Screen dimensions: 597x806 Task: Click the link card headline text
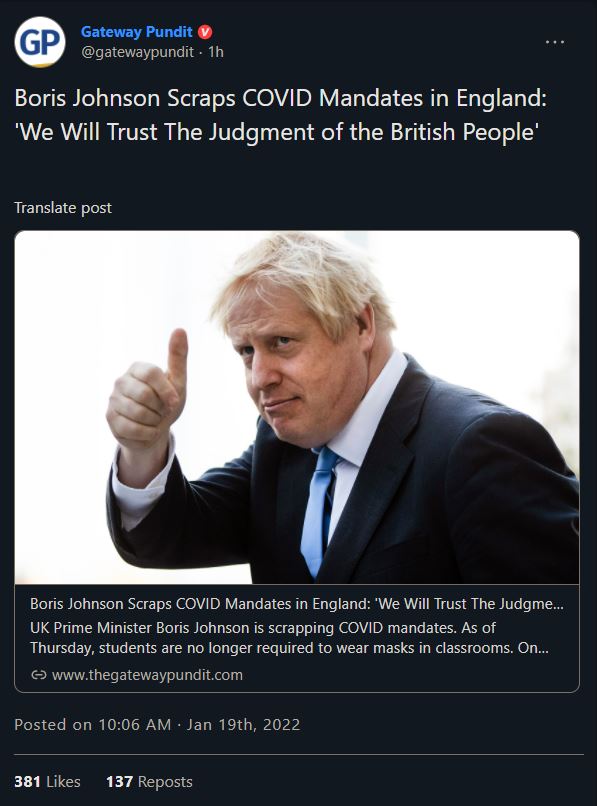[297, 603]
